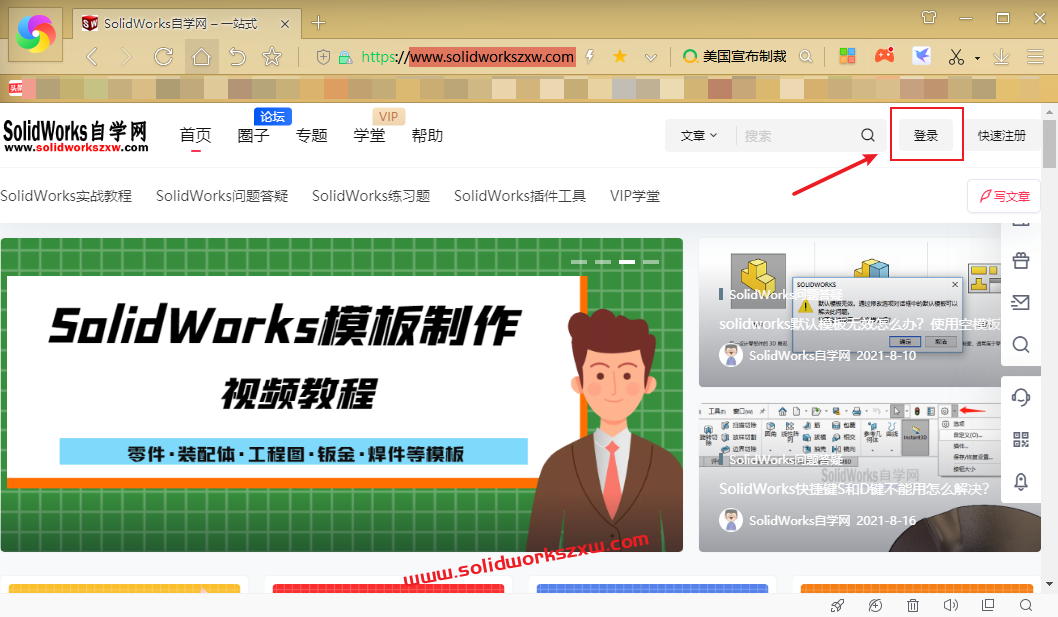Open the downloads arrow icon in toolbar
1058x617 pixels.
click(1002, 57)
